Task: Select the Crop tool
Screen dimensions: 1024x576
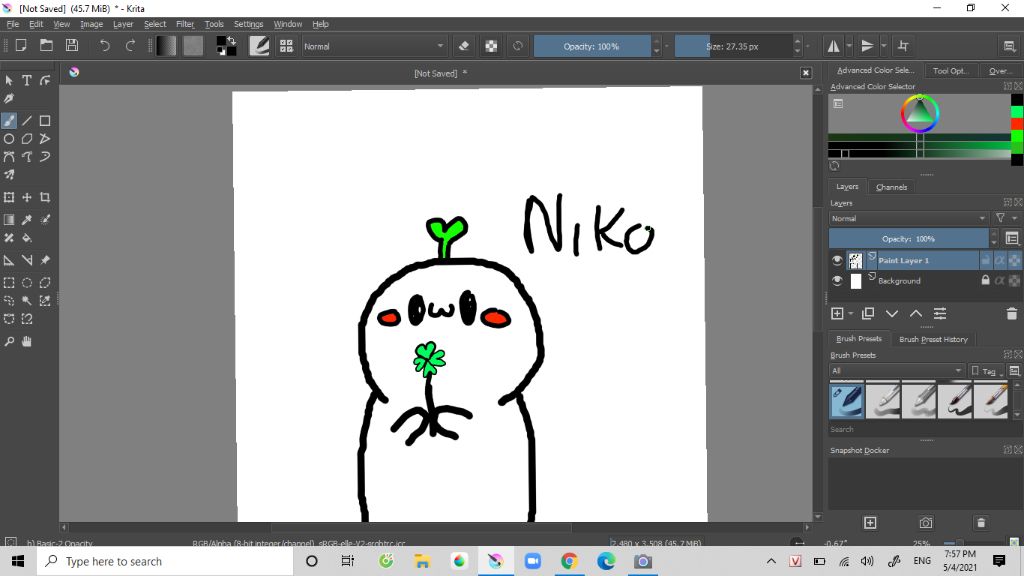Action: click(44, 197)
